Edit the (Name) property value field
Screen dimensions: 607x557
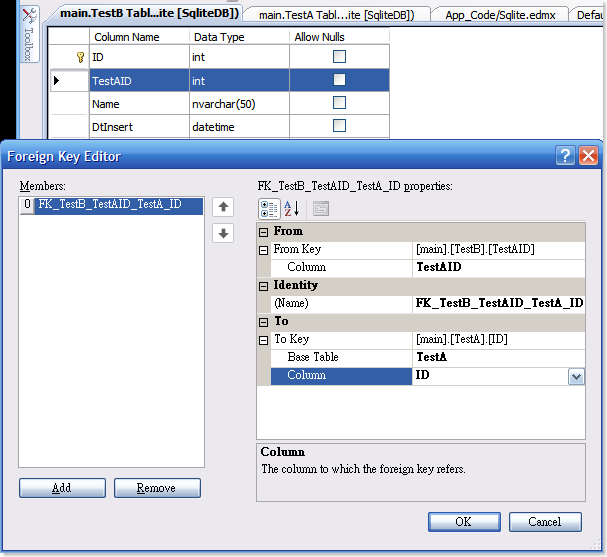(499, 303)
